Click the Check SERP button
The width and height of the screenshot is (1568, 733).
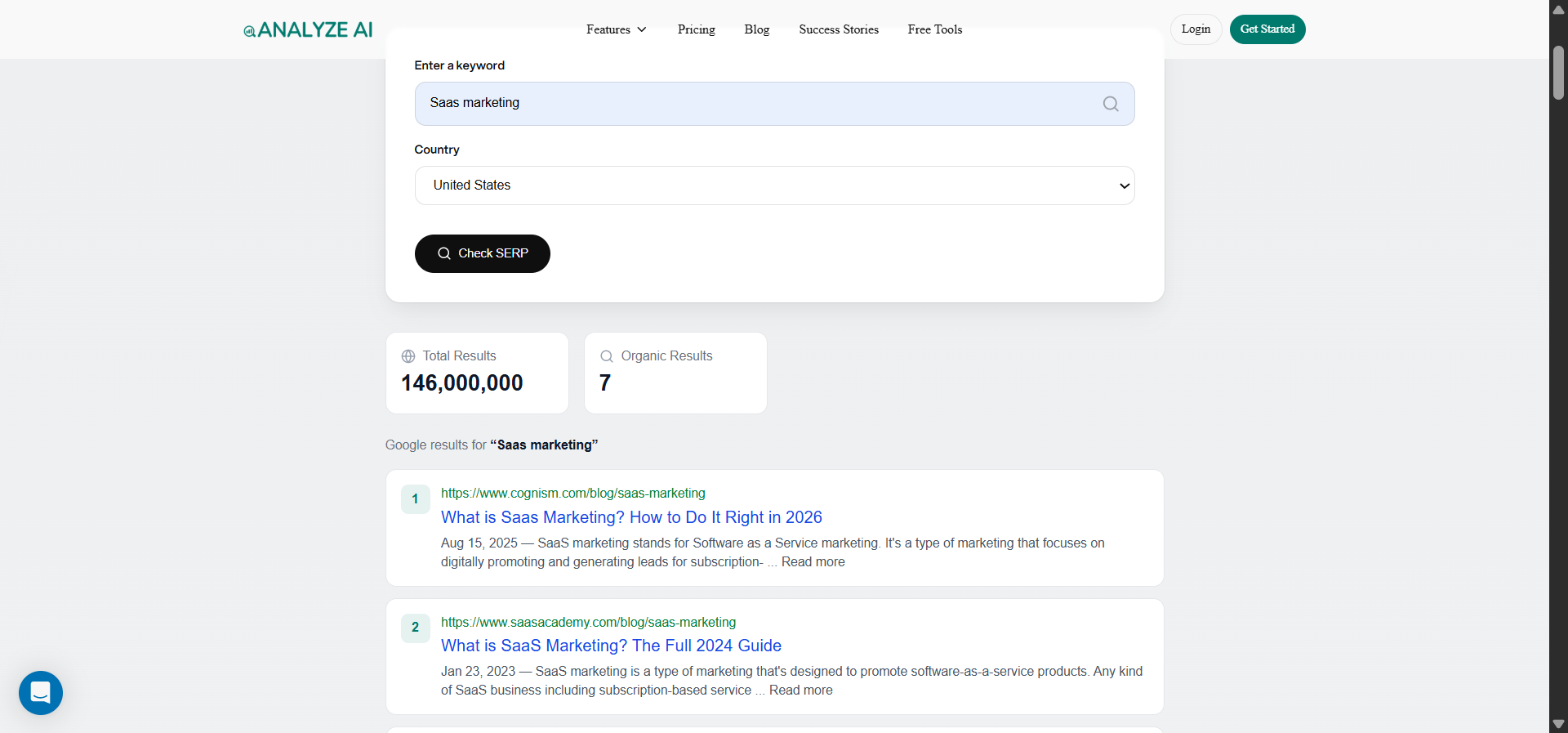483,253
